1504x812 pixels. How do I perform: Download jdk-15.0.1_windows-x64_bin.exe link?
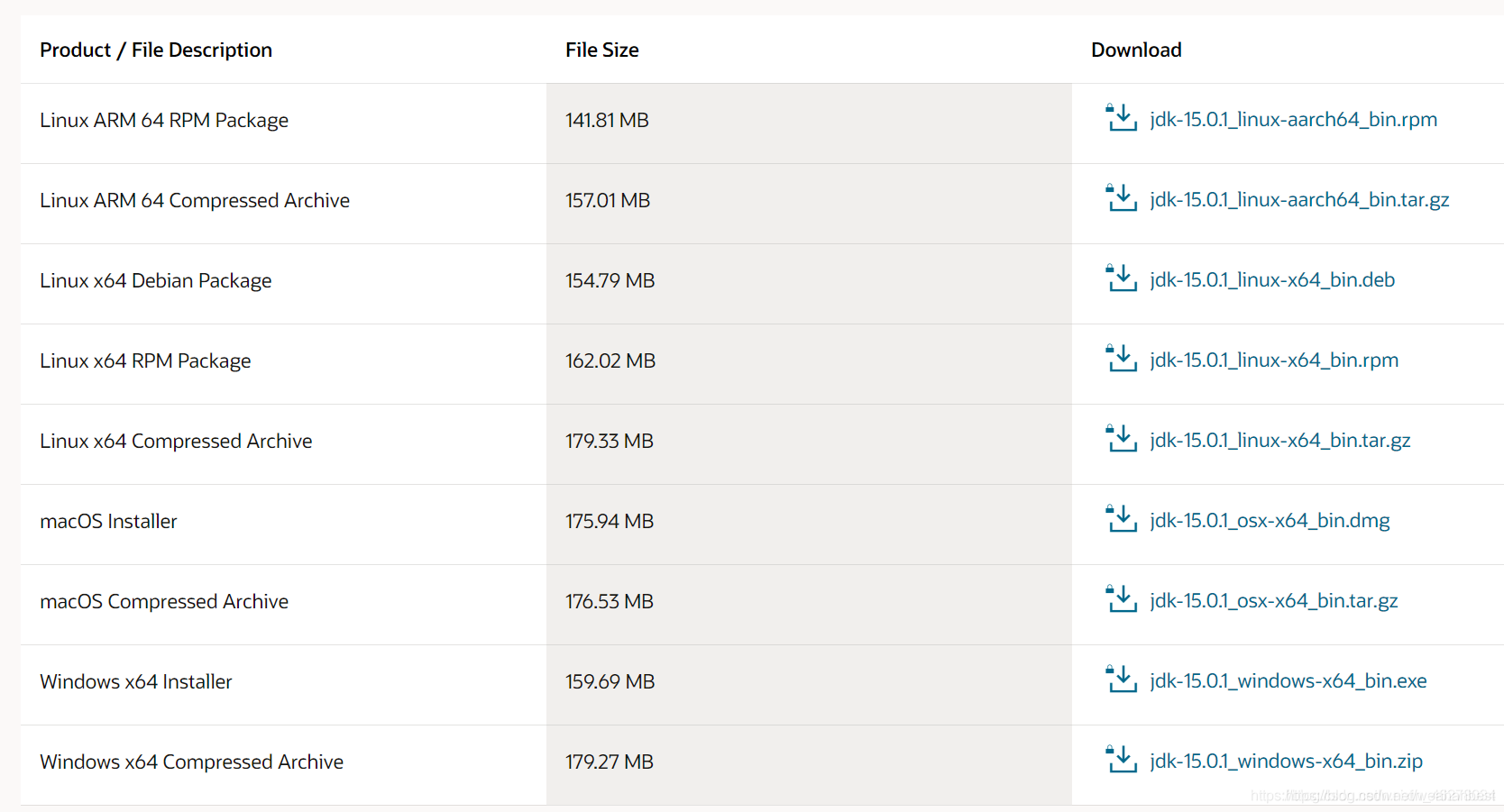pos(1288,681)
